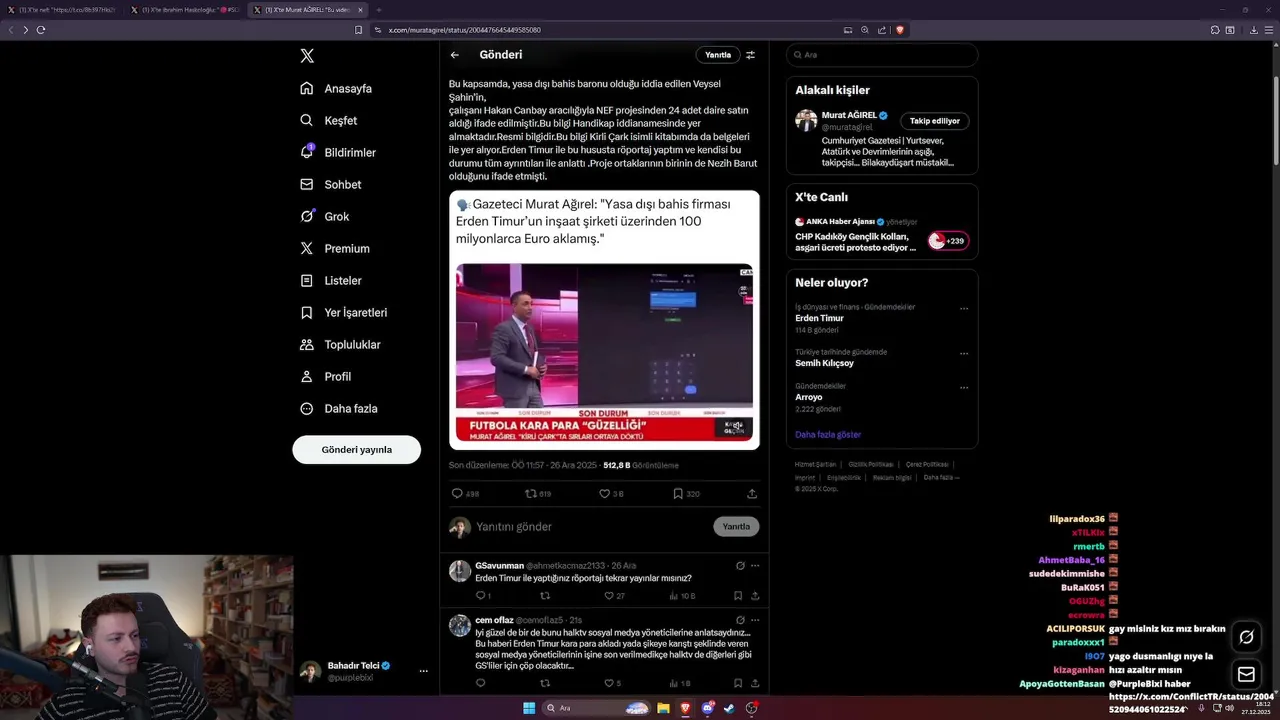
Task: Open Discord from the taskbar
Action: click(707, 708)
